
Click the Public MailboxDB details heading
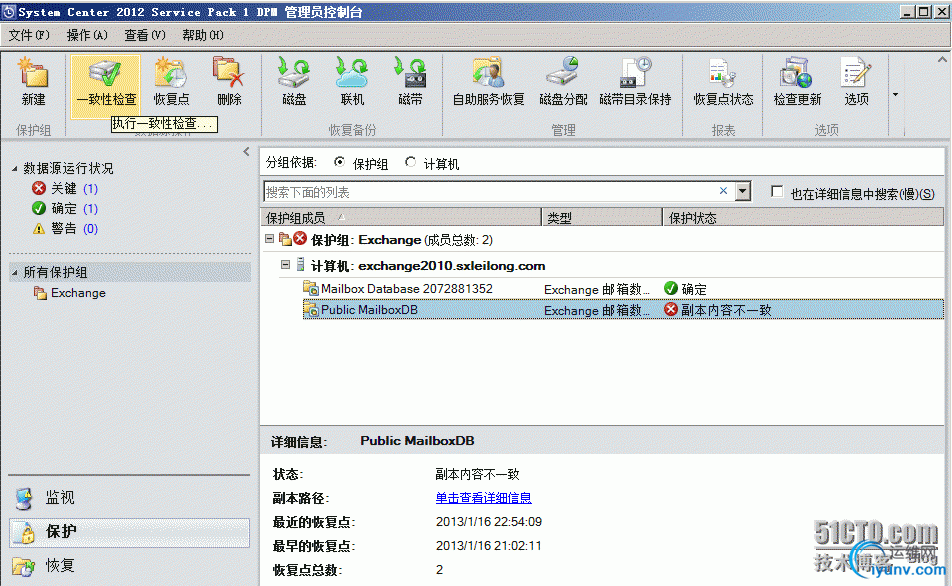click(x=417, y=441)
